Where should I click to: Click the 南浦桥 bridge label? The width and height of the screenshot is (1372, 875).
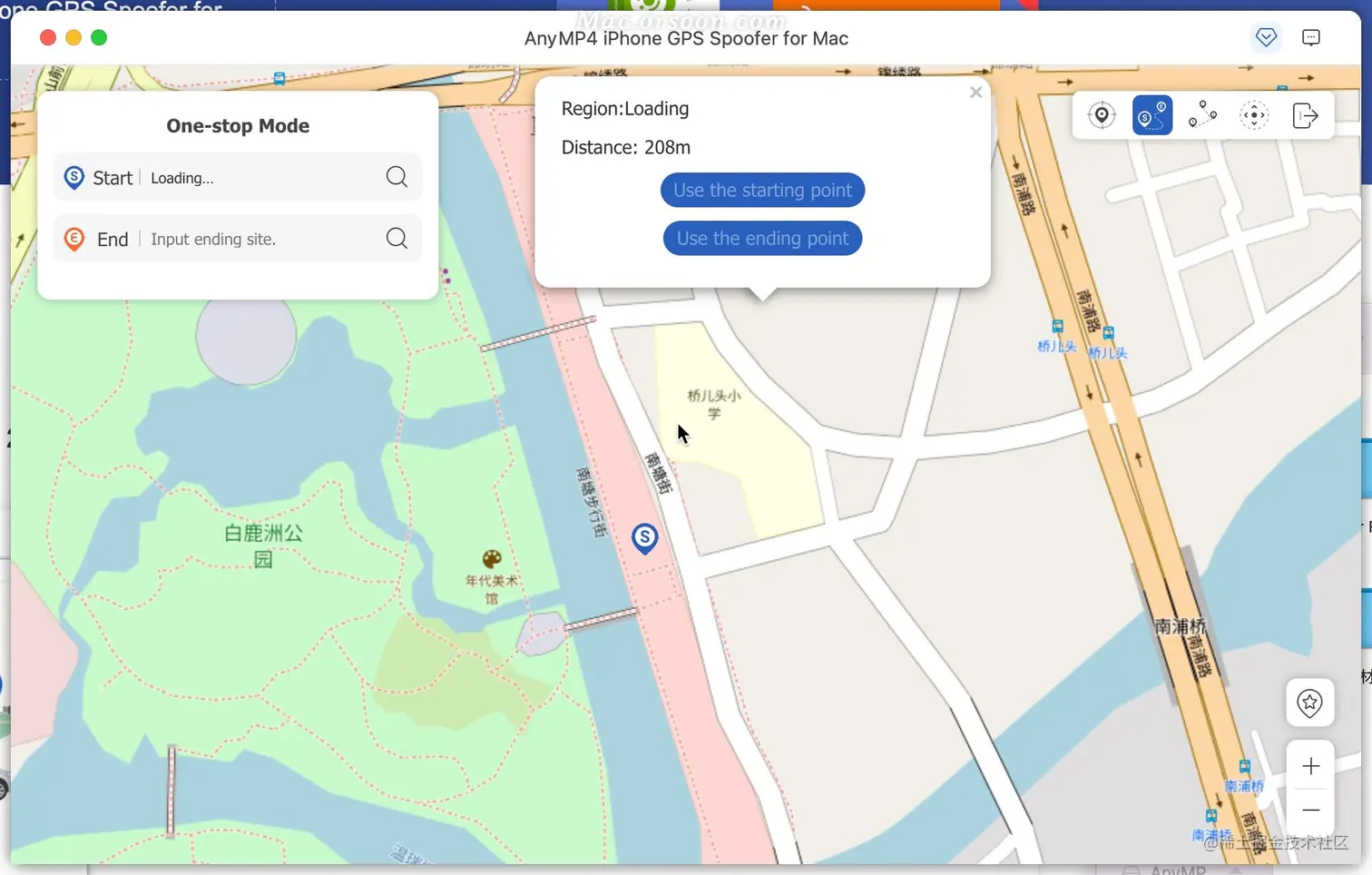1181,626
